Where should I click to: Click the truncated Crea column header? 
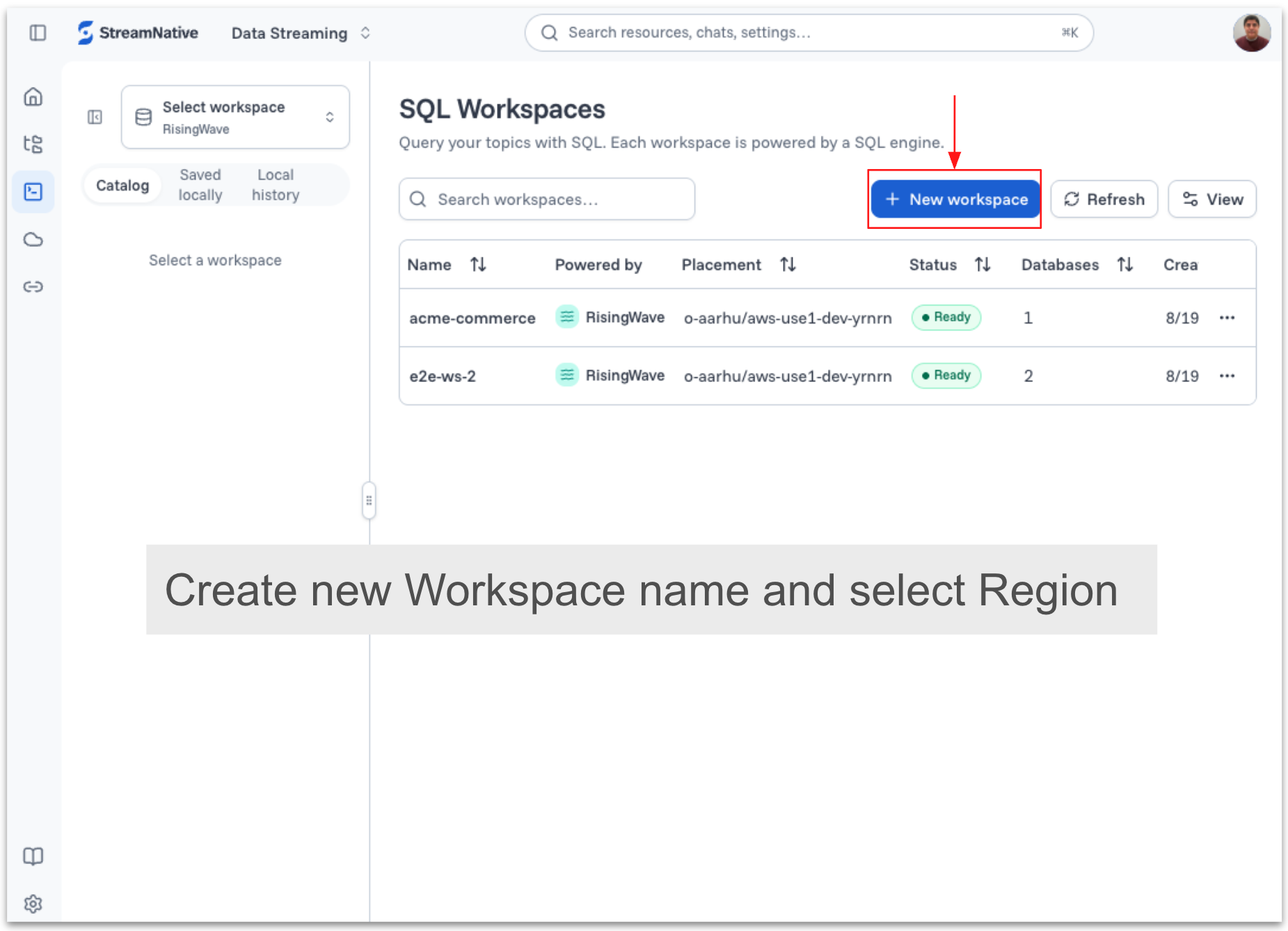1181,264
